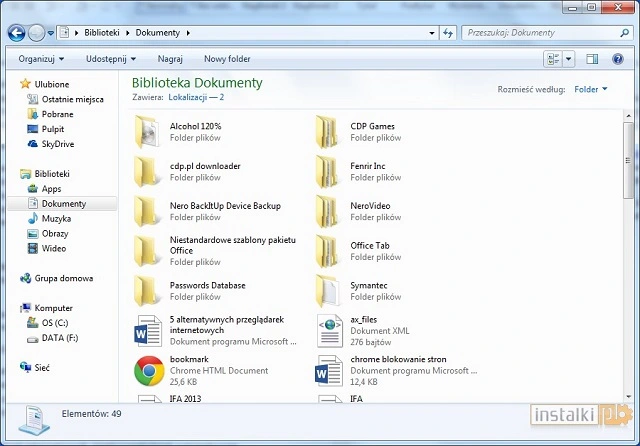The width and height of the screenshot is (640, 446).
Task: Click the Lokalizacje — 2 link
Action: pyautogui.click(x=196, y=98)
